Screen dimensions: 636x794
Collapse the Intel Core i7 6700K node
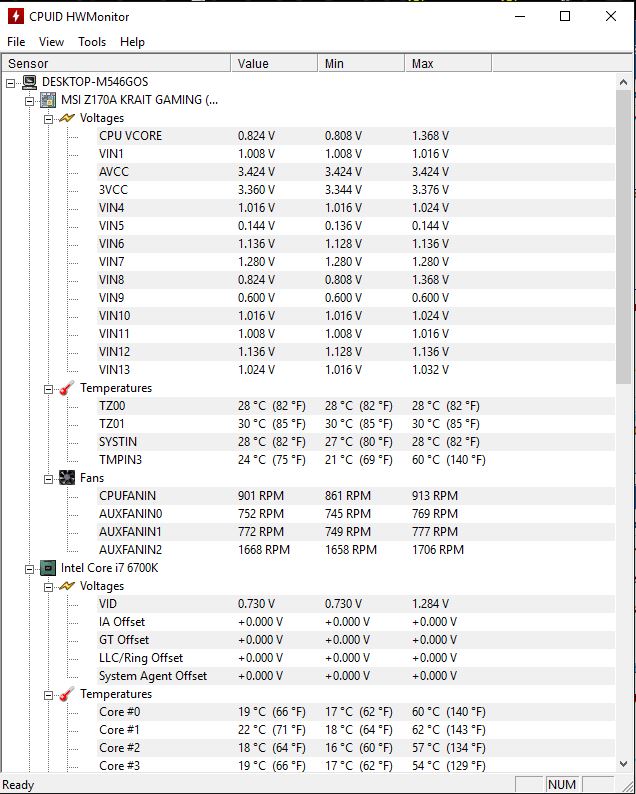coord(30,569)
